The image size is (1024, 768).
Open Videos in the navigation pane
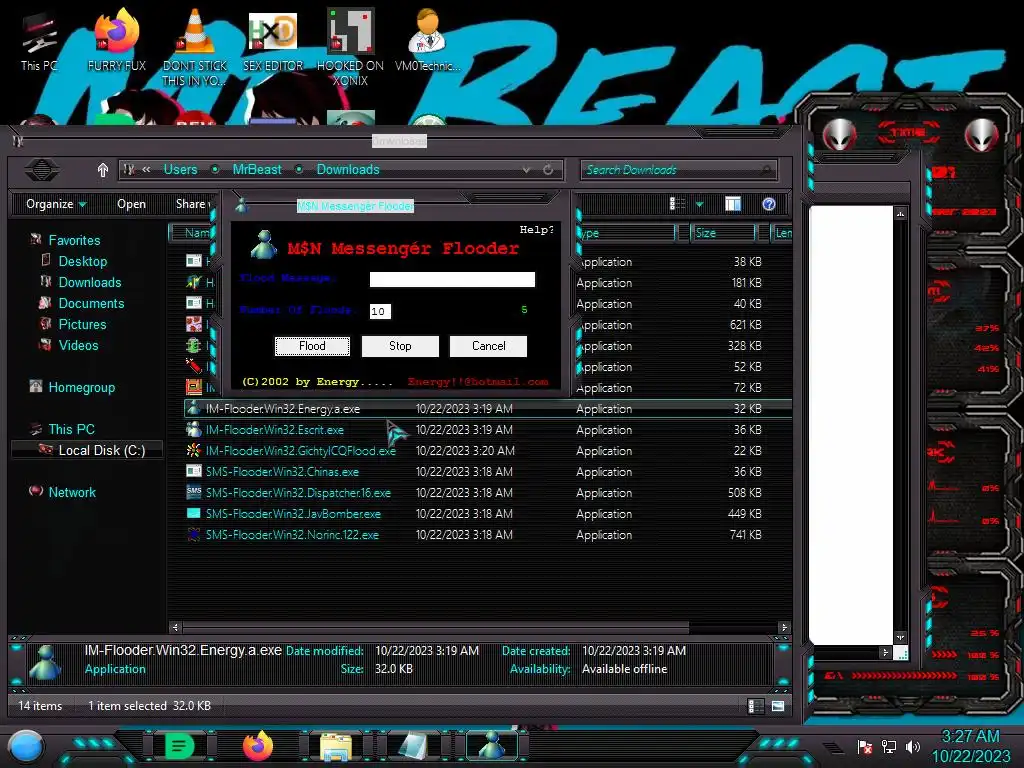(78, 345)
